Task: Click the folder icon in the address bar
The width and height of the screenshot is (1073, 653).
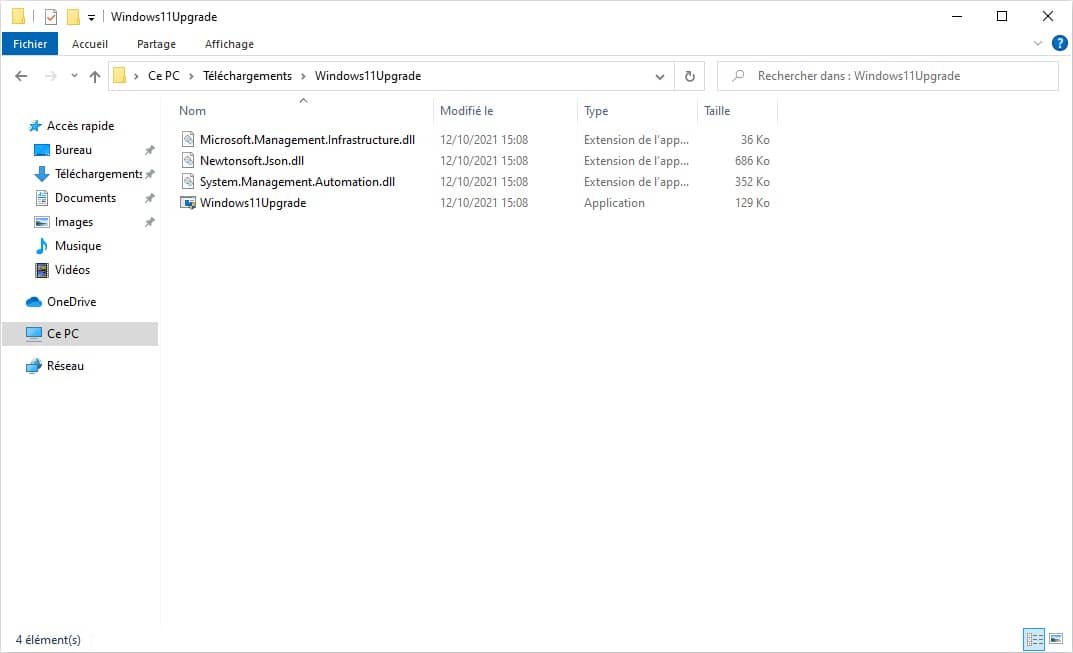Action: tap(119, 76)
